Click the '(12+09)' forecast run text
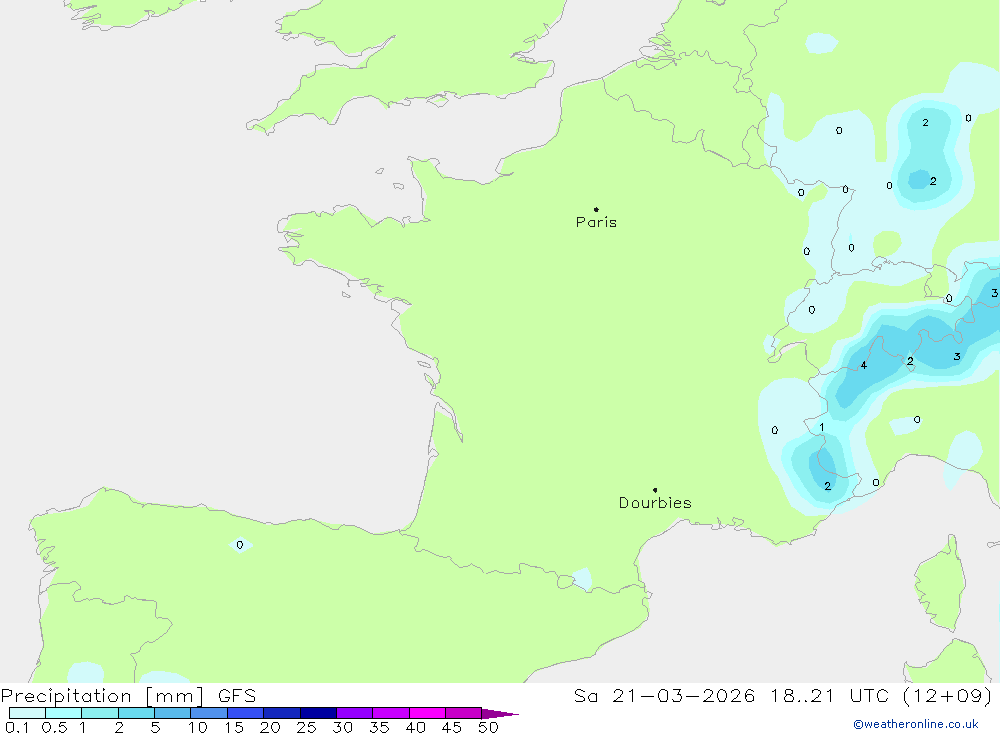The image size is (1000, 733). coord(948,696)
